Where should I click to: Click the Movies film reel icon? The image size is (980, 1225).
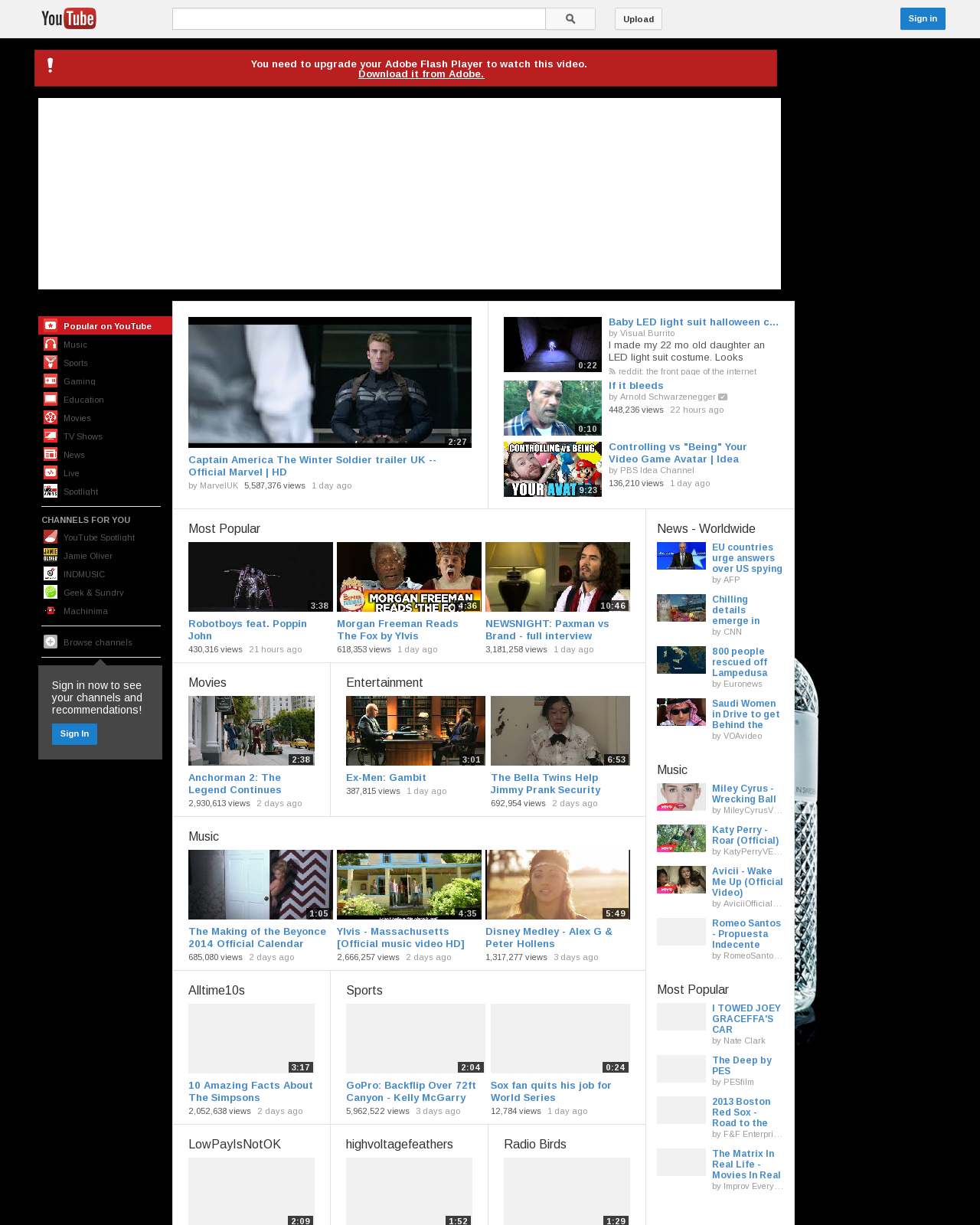51,417
